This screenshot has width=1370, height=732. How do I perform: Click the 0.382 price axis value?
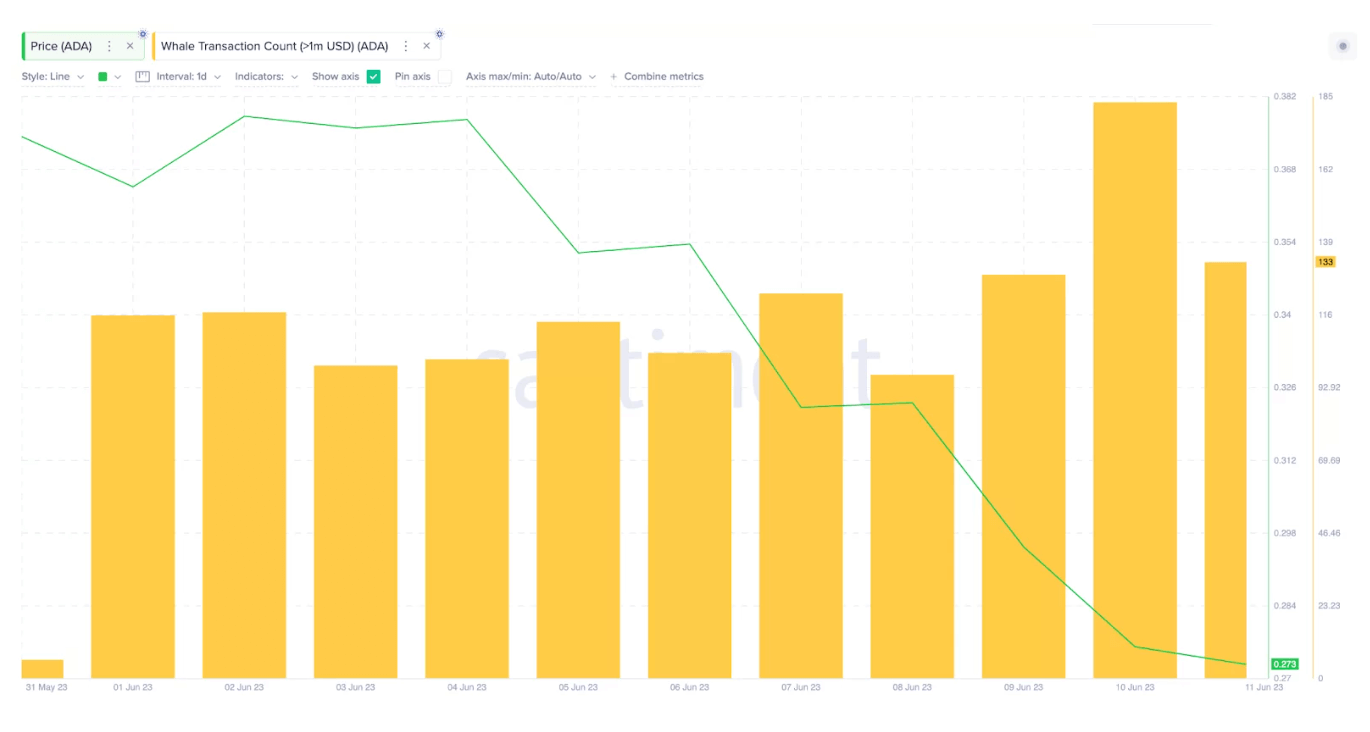1284,96
